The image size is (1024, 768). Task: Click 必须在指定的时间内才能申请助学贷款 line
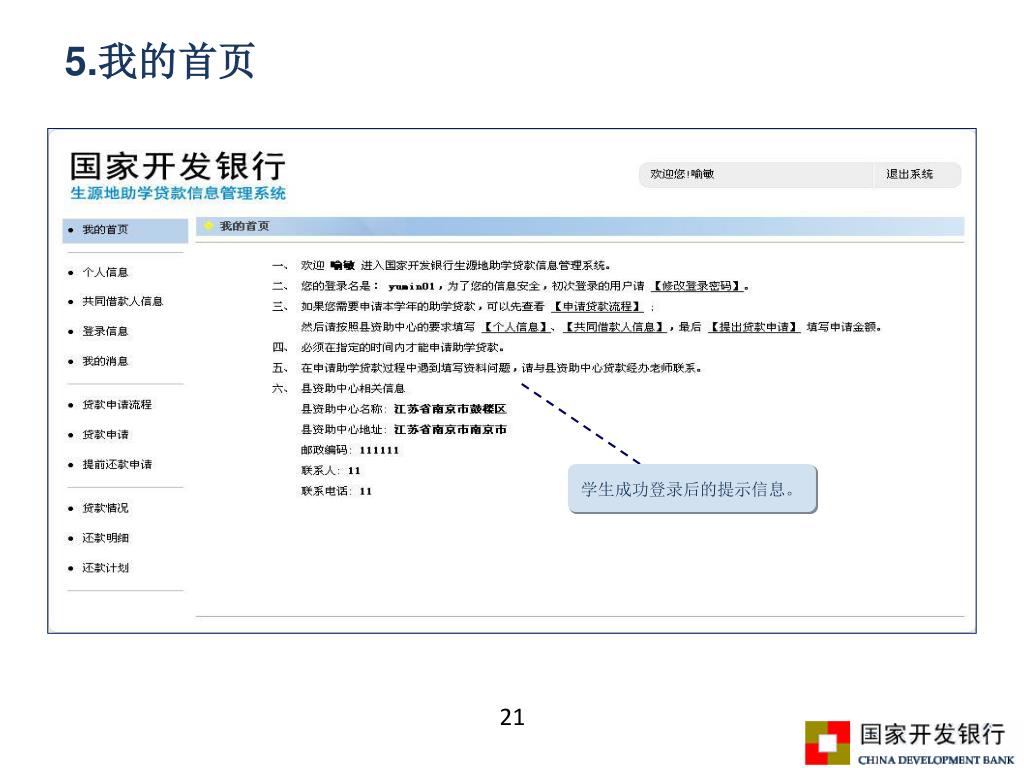click(402, 347)
